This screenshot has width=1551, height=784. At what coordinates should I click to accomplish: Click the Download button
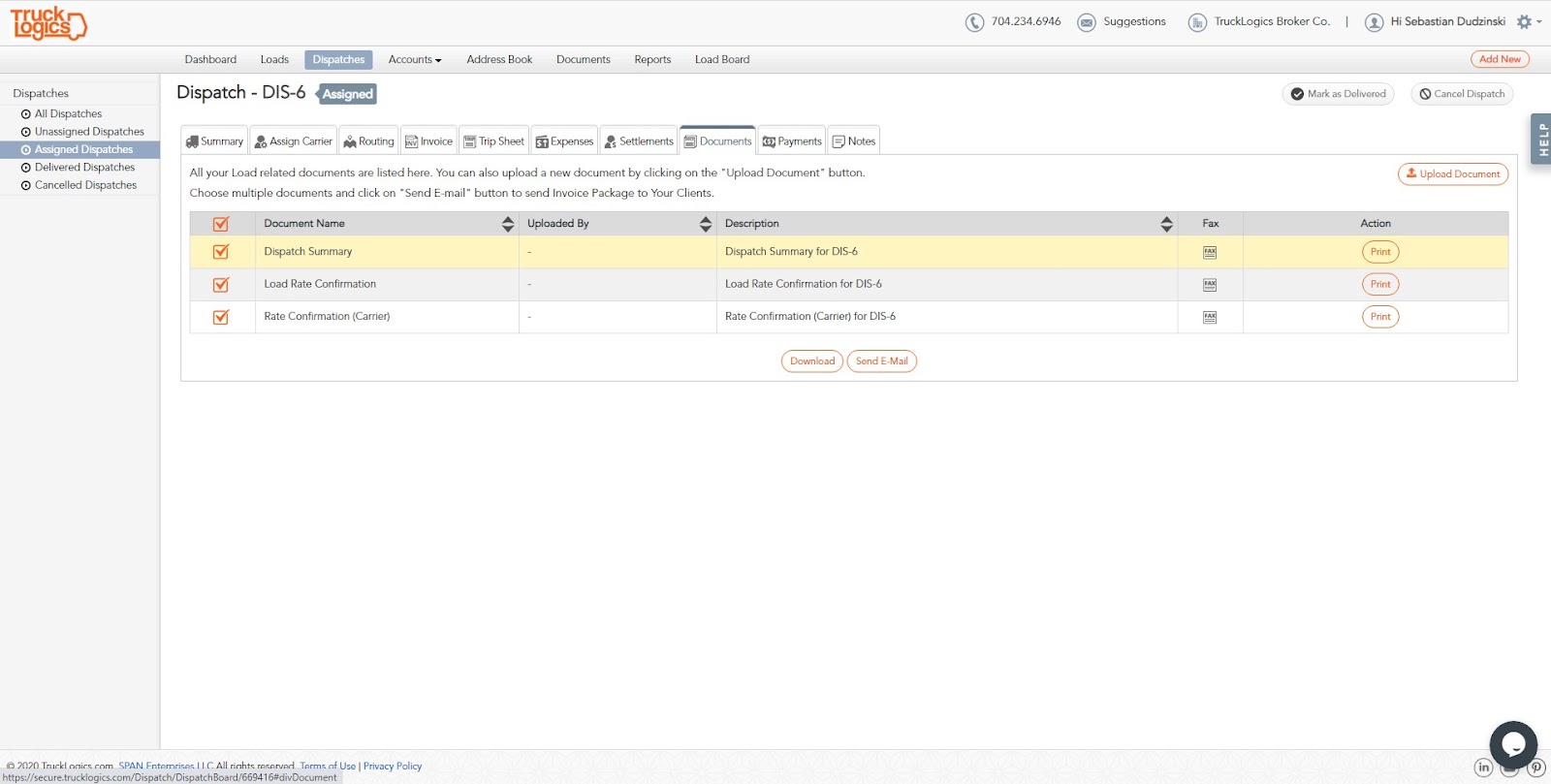tap(812, 361)
